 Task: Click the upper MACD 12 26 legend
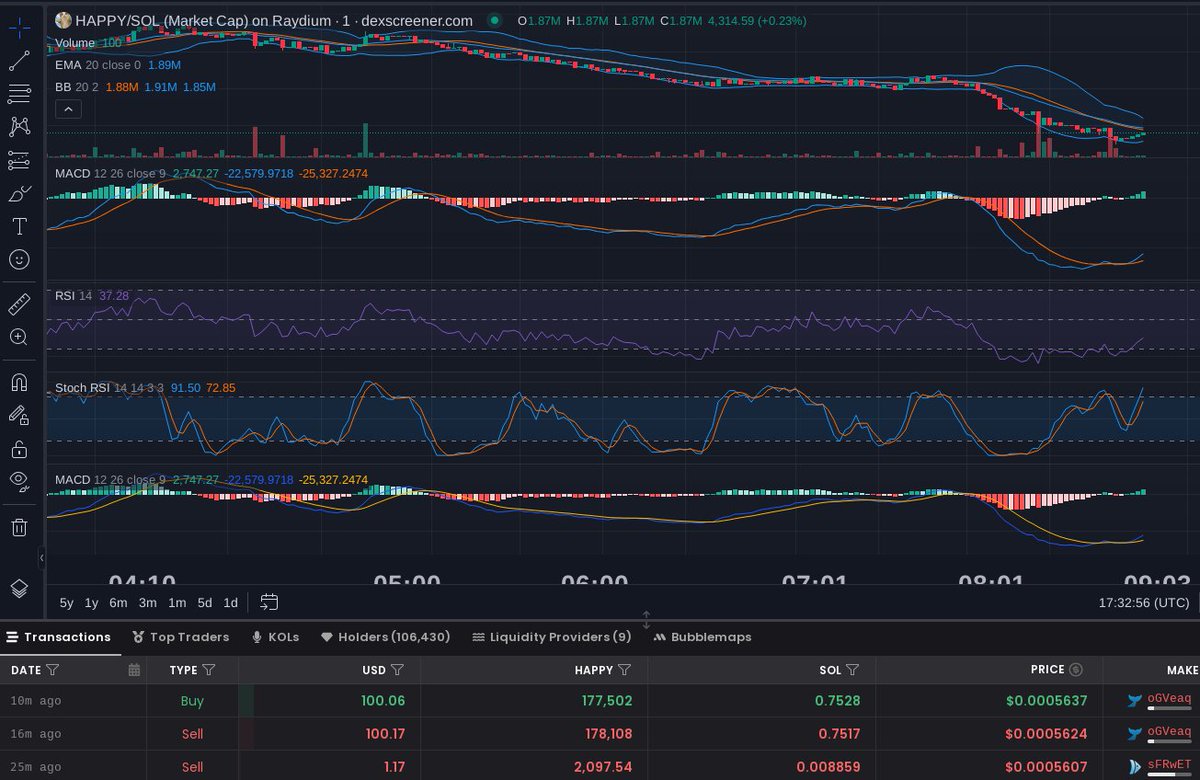click(211, 173)
